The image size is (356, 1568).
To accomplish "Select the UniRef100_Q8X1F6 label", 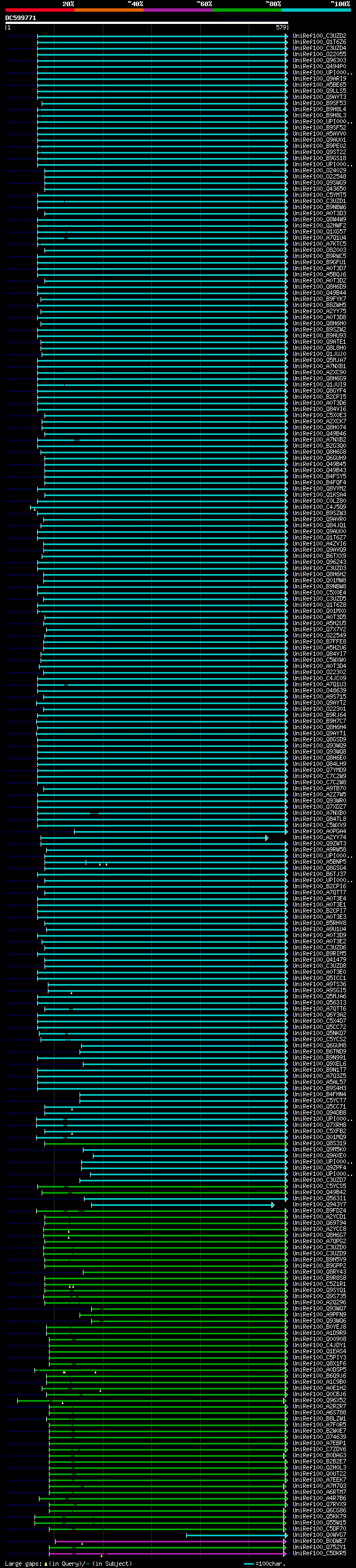I will click(319, 1363).
